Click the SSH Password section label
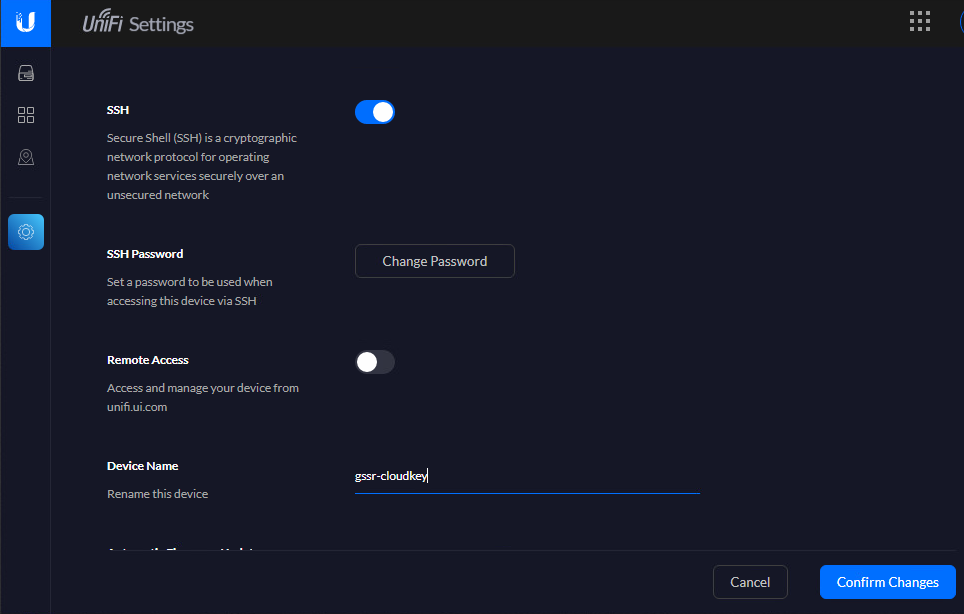The height and width of the screenshot is (614, 964). [x=145, y=254]
